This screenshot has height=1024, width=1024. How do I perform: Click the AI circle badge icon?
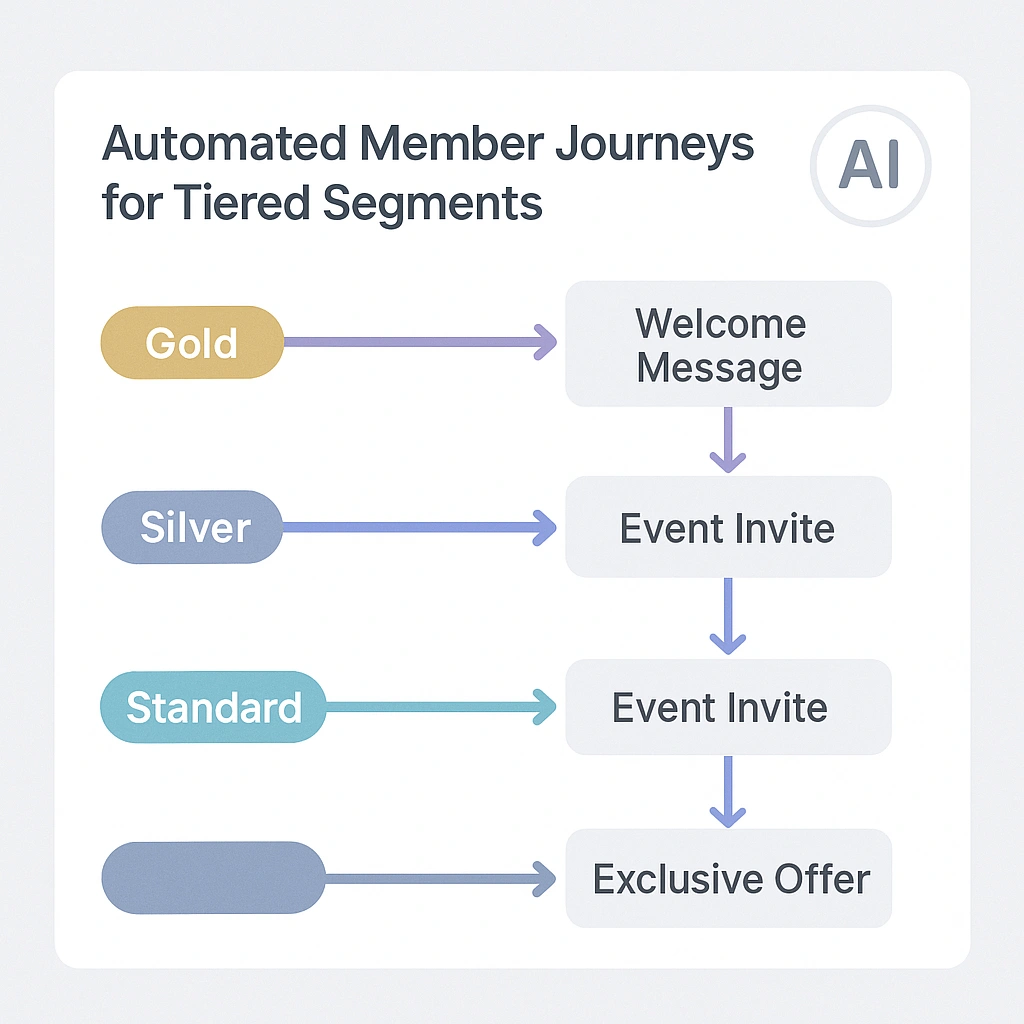coord(870,165)
